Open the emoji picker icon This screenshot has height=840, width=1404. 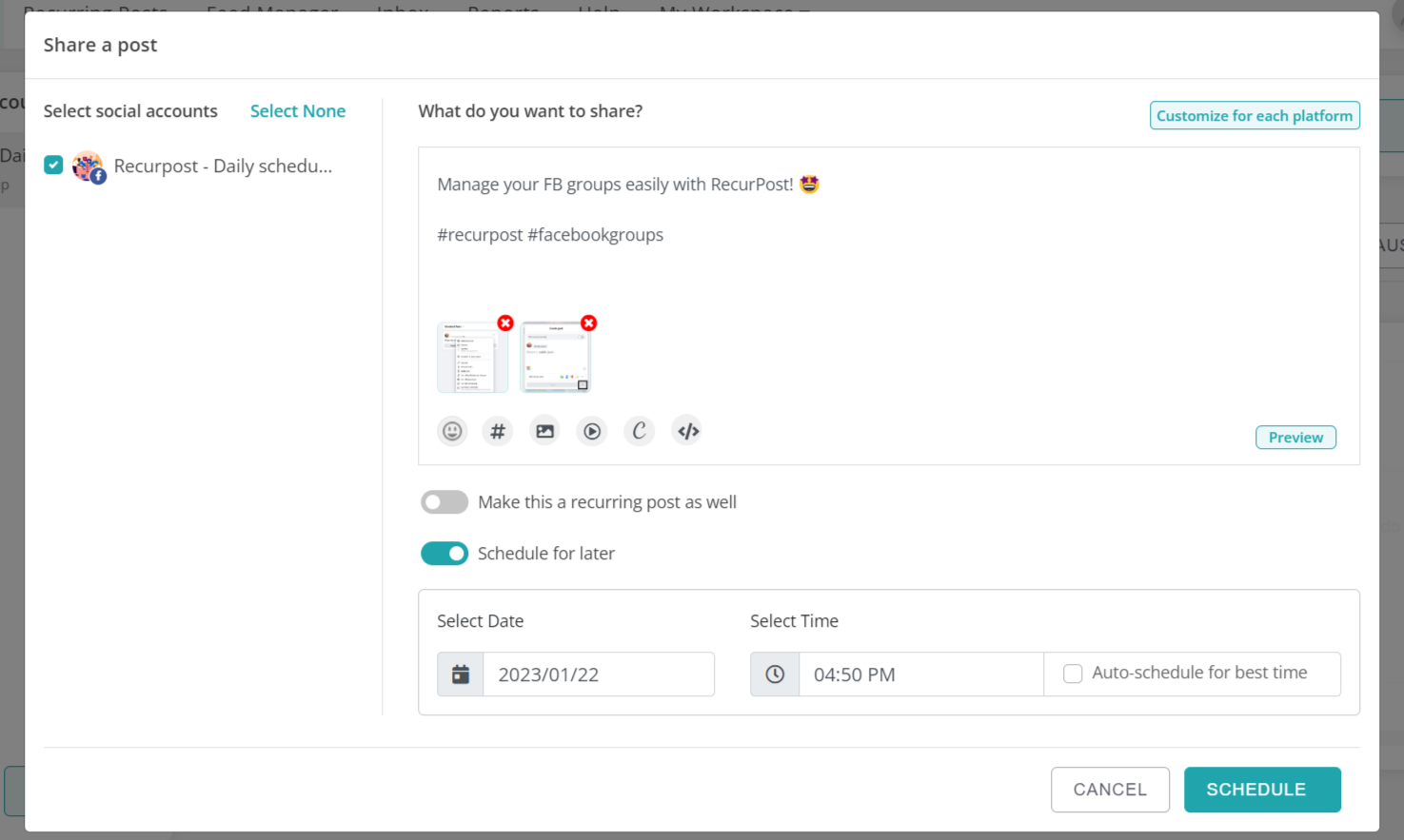click(x=452, y=431)
